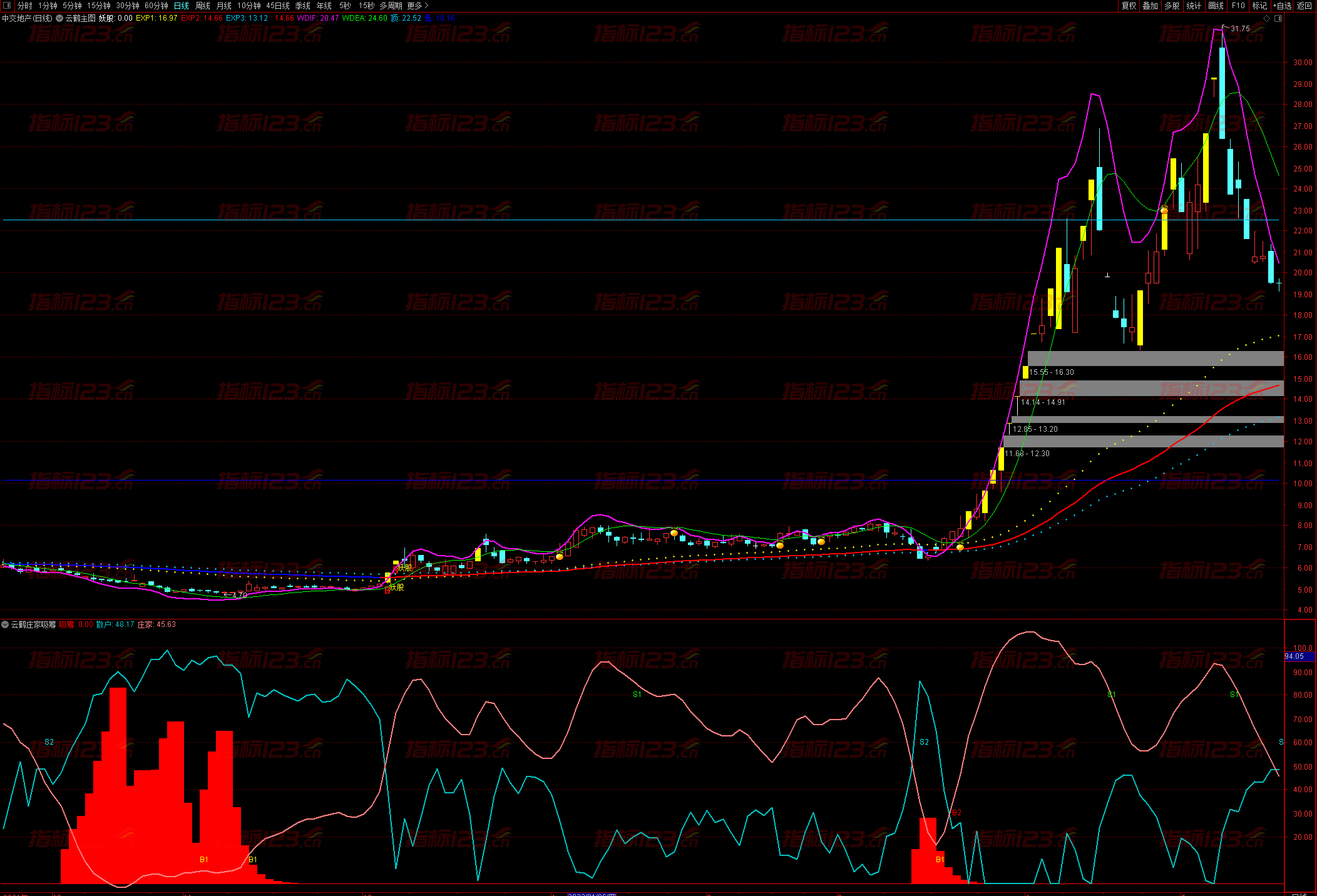
Task: Click the gap zone label 15.55 - 16.30
Action: click(1052, 372)
